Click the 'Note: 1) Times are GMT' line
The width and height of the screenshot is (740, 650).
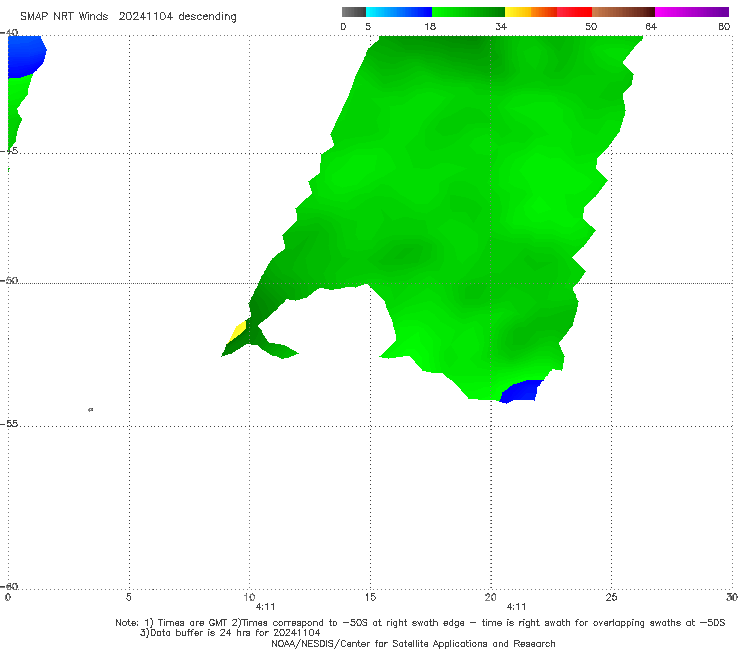click(420, 623)
